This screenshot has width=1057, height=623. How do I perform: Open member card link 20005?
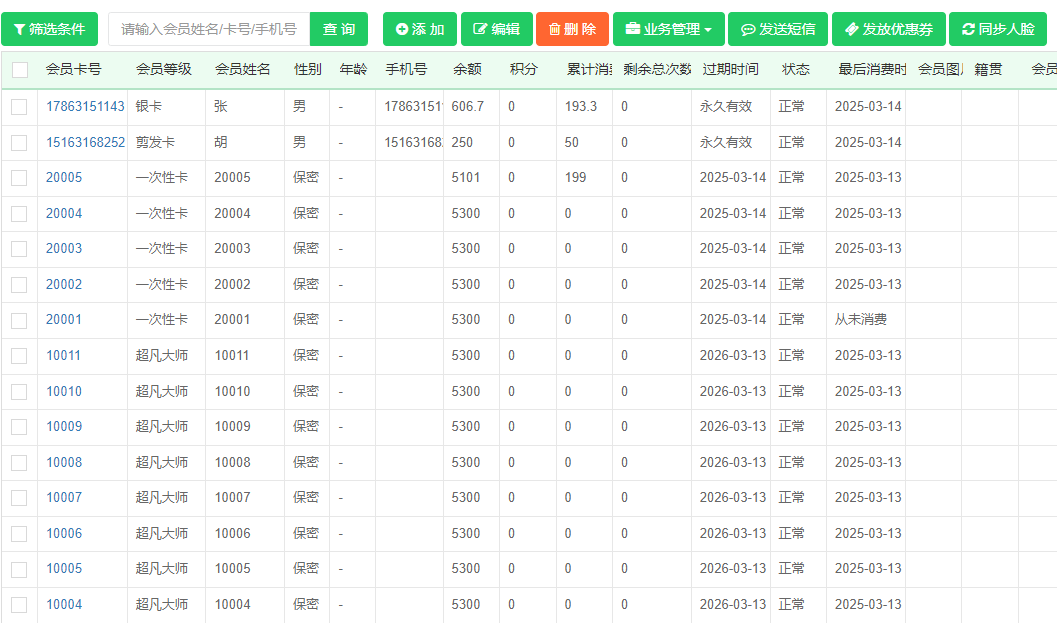64,177
